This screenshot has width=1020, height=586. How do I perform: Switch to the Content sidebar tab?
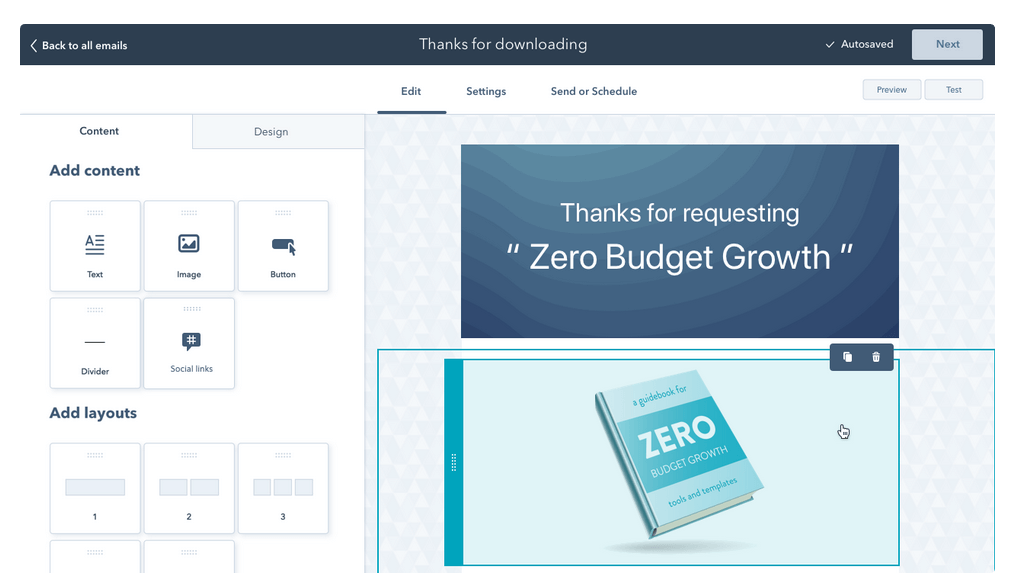[x=100, y=131]
